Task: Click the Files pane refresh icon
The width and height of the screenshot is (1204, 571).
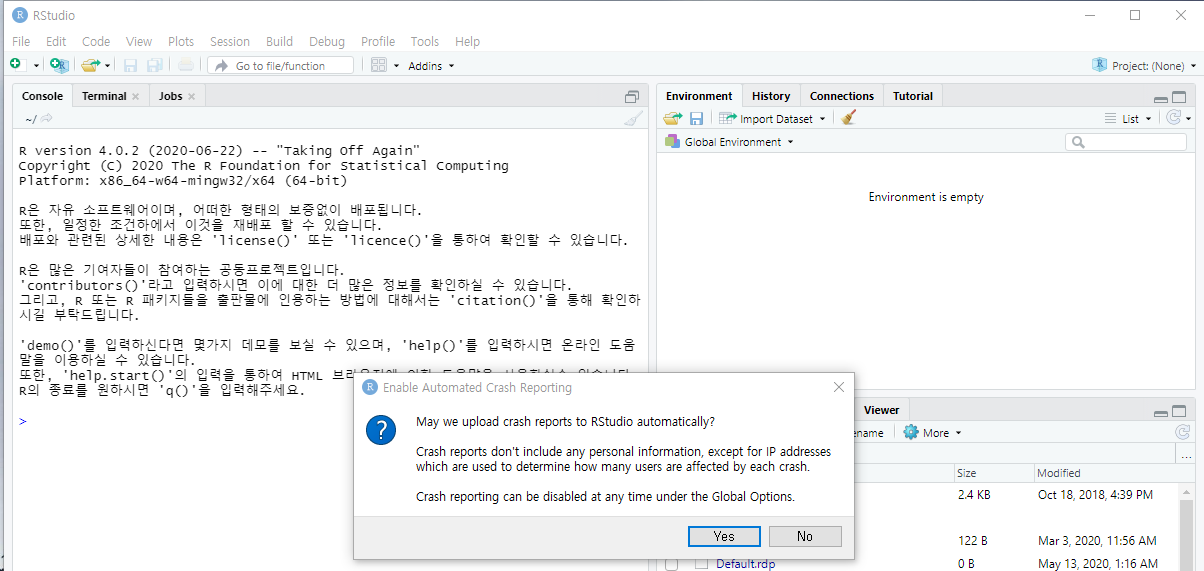Action: click(x=1182, y=432)
